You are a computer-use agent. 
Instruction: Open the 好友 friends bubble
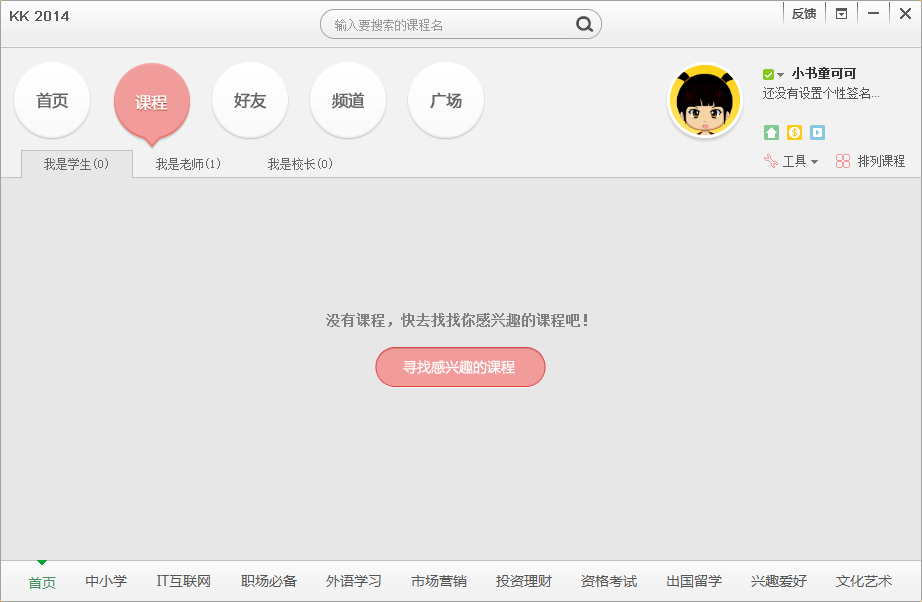[250, 100]
